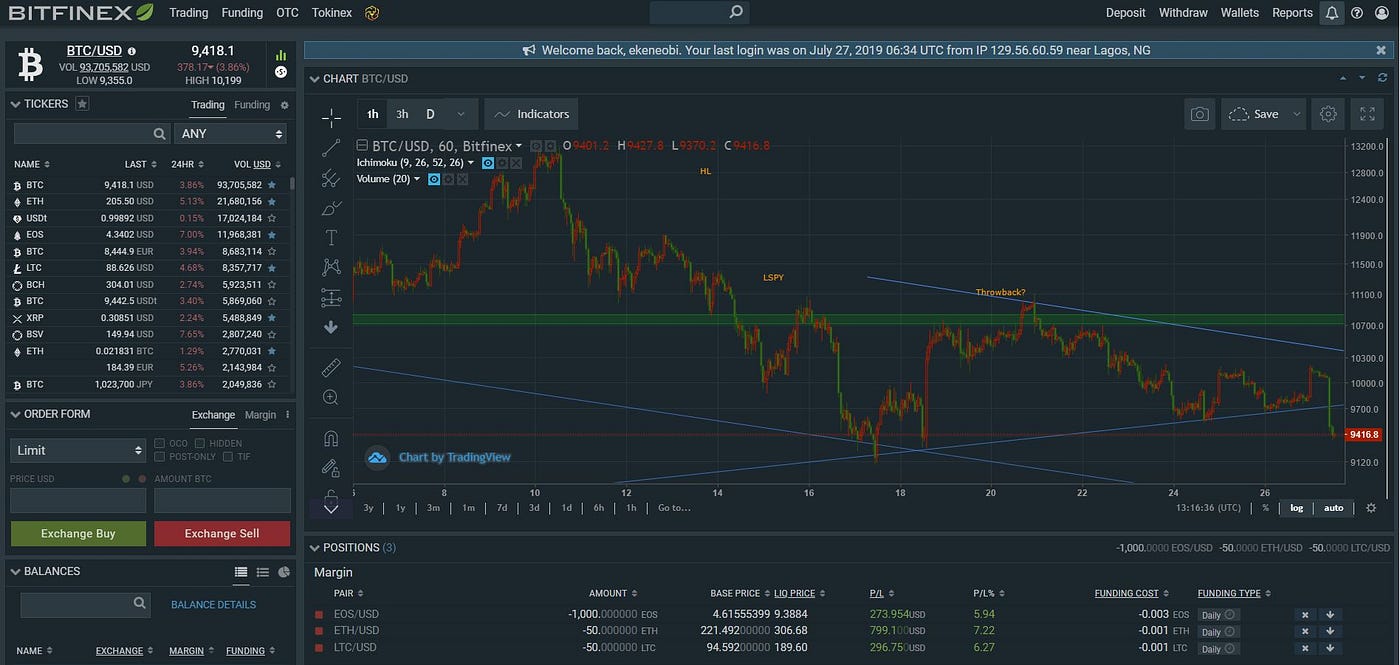Open chart axis settings gear near auto
The image size is (1400, 665).
[1371, 508]
